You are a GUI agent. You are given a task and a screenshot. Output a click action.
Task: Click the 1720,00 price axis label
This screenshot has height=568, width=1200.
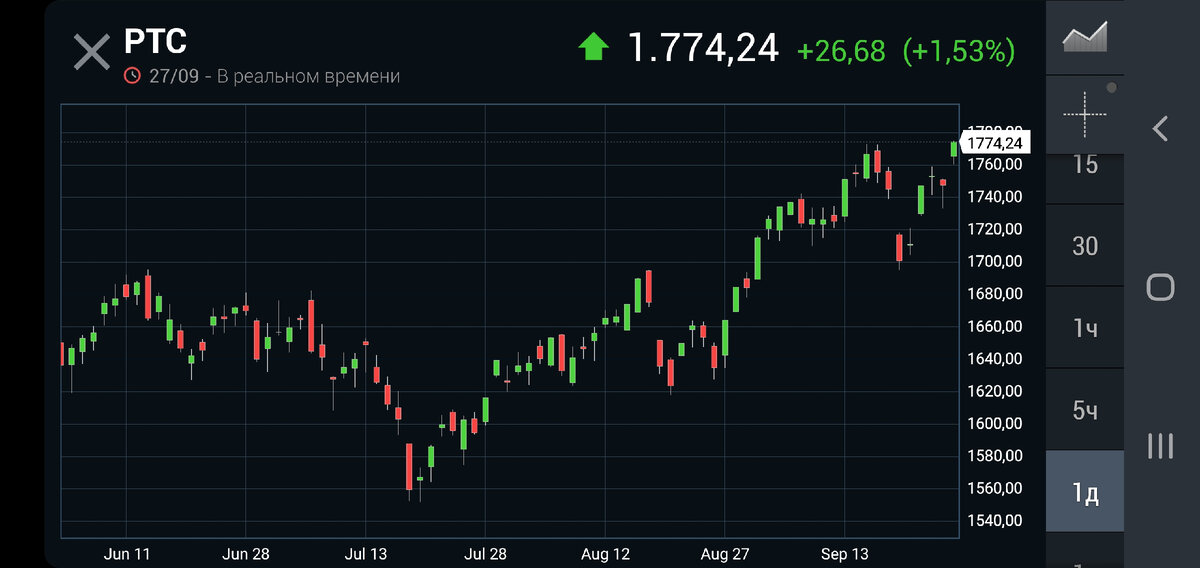tap(994, 229)
